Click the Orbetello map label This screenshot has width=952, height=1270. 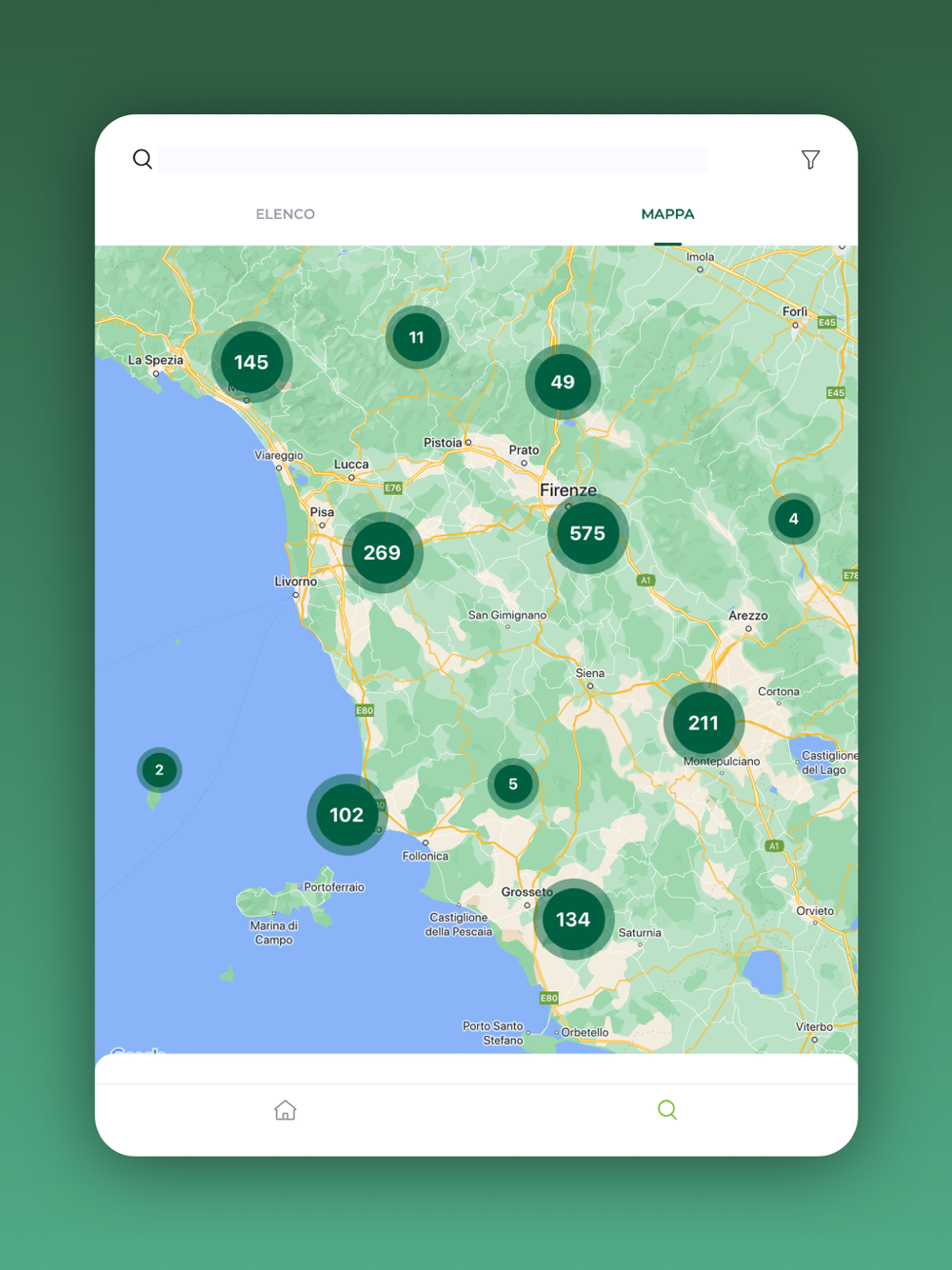(585, 1032)
